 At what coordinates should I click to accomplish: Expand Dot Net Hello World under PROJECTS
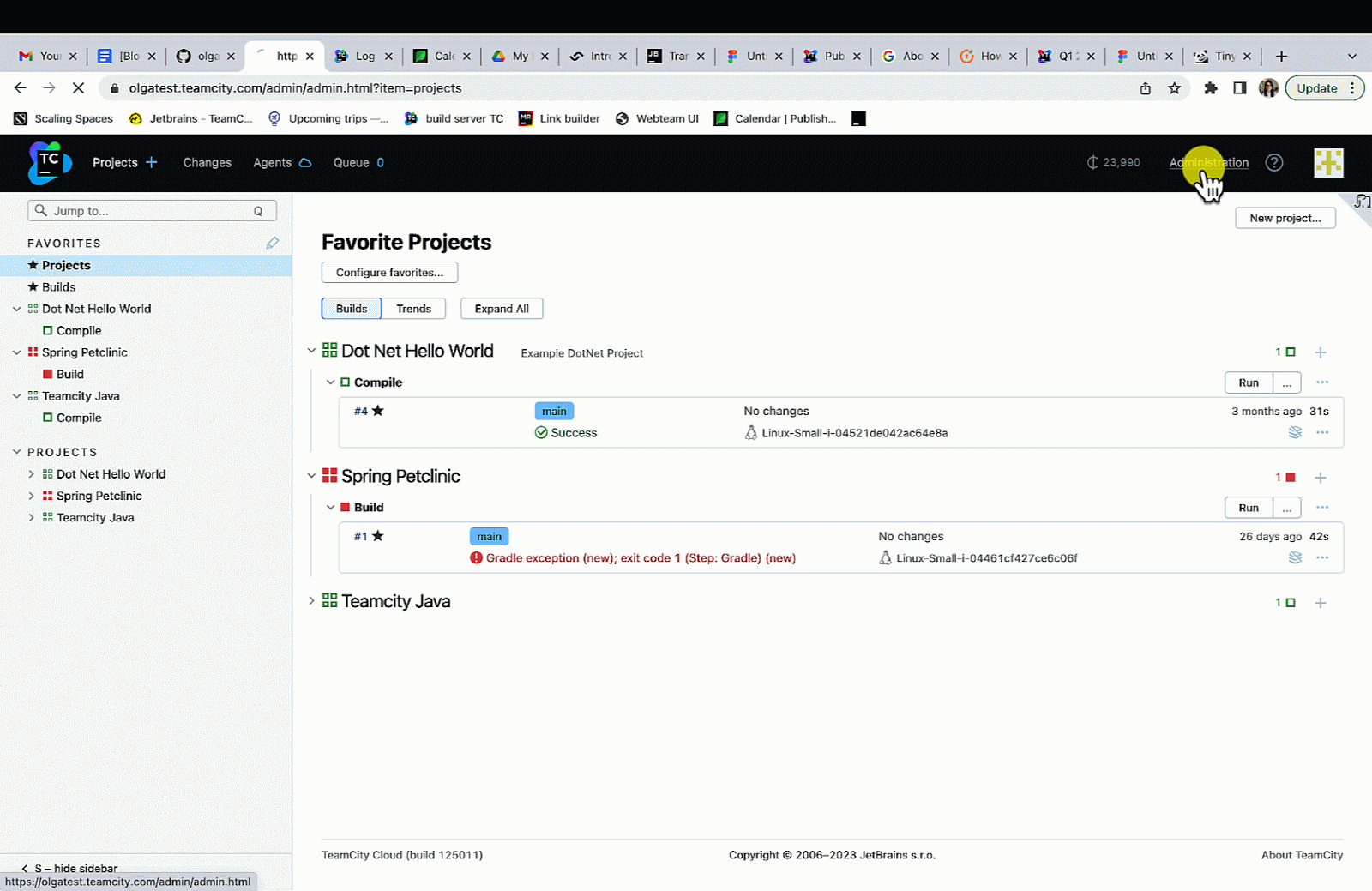32,473
